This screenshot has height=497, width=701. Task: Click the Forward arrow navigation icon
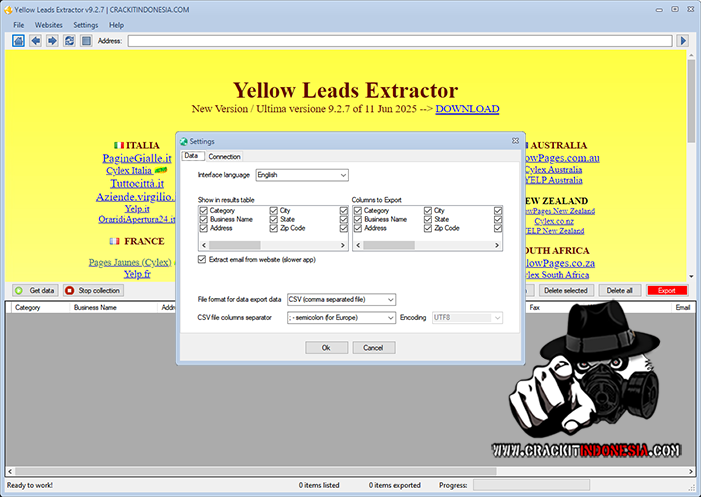tap(52, 41)
